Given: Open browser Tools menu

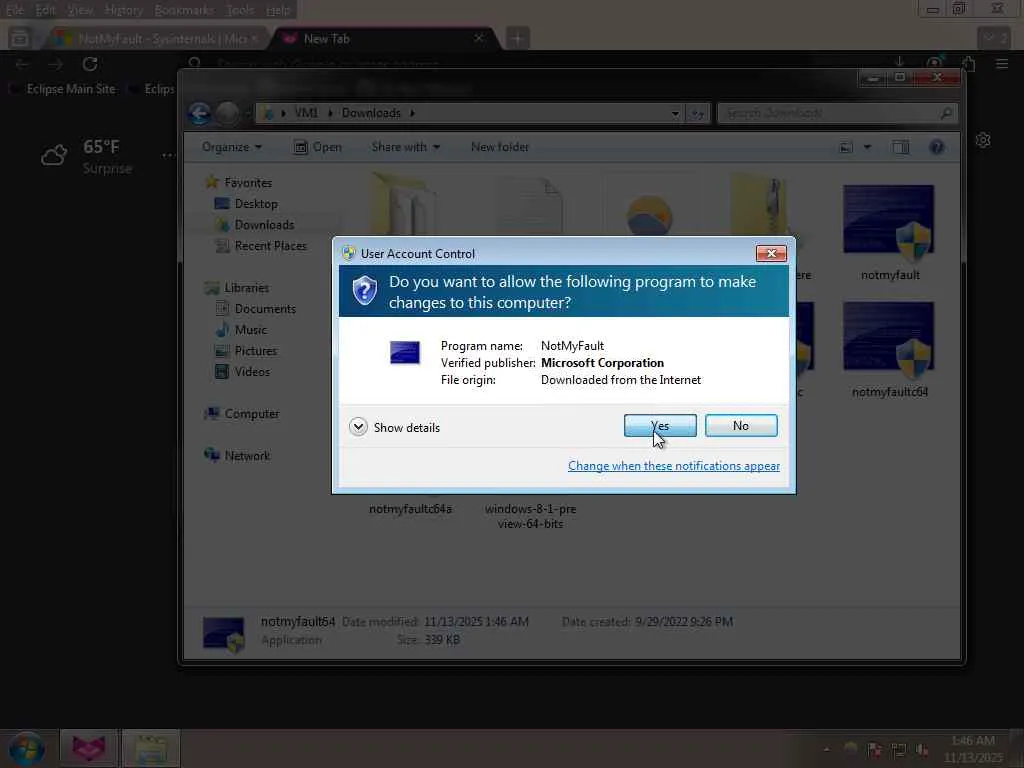Looking at the screenshot, I should (240, 10).
